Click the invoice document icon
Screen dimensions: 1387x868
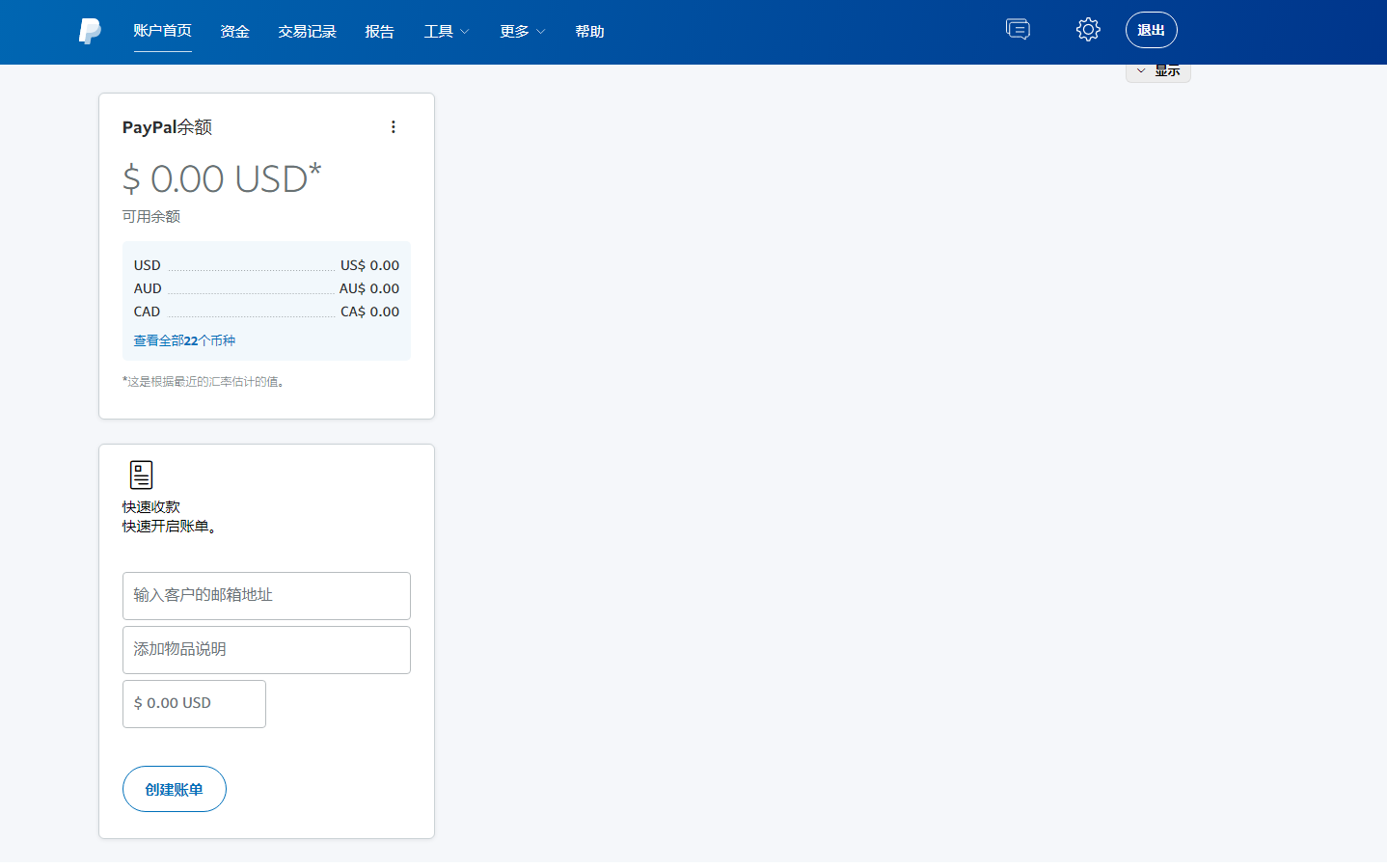[x=141, y=475]
